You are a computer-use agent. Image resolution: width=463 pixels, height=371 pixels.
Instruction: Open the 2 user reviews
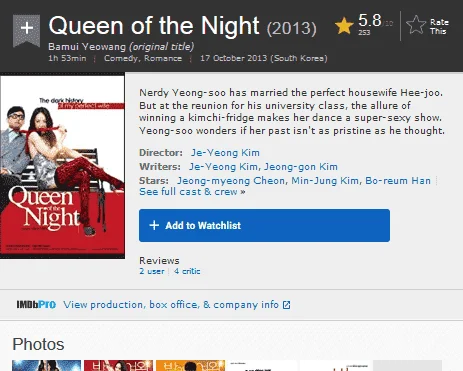(x=152, y=271)
